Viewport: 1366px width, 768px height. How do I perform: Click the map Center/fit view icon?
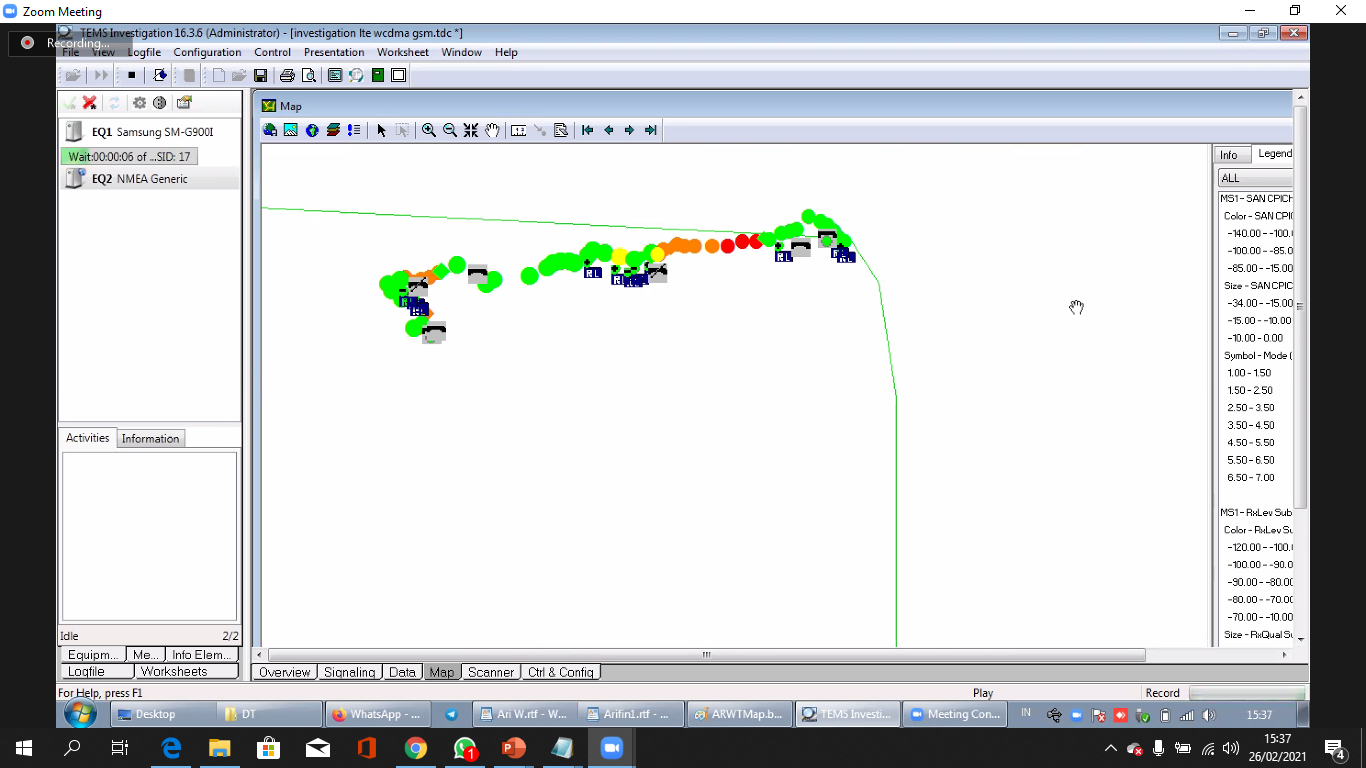point(471,130)
